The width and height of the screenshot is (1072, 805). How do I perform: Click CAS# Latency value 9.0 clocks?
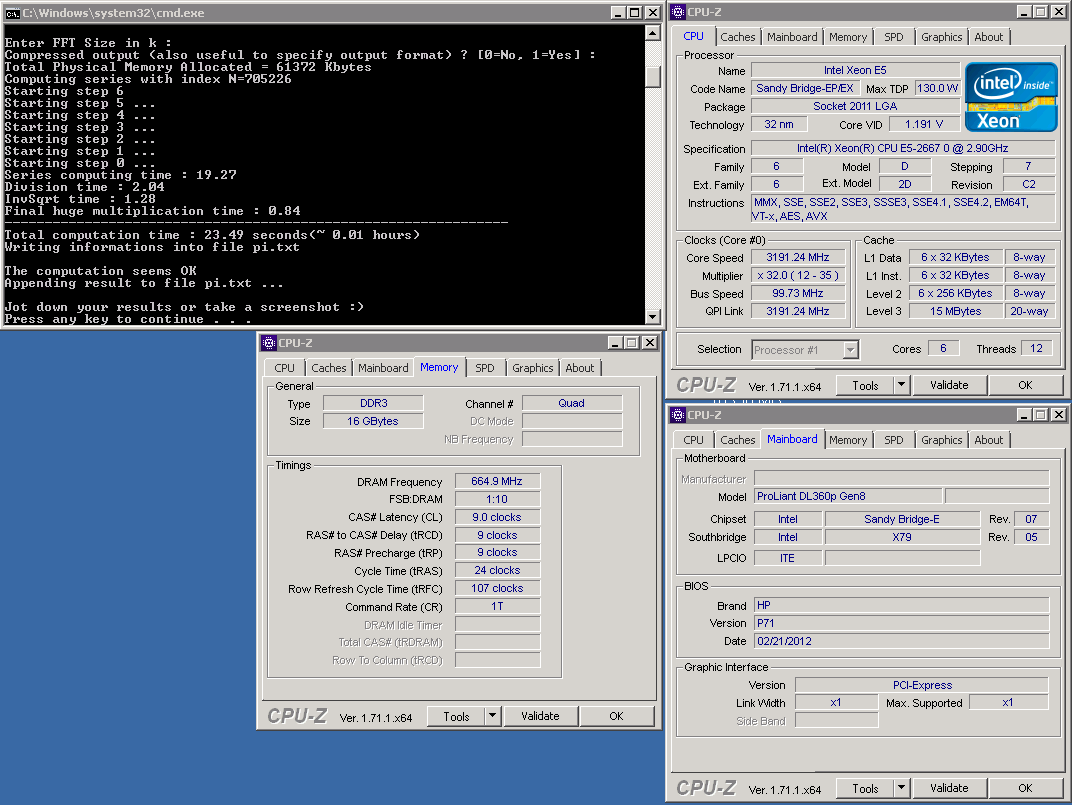pos(497,517)
